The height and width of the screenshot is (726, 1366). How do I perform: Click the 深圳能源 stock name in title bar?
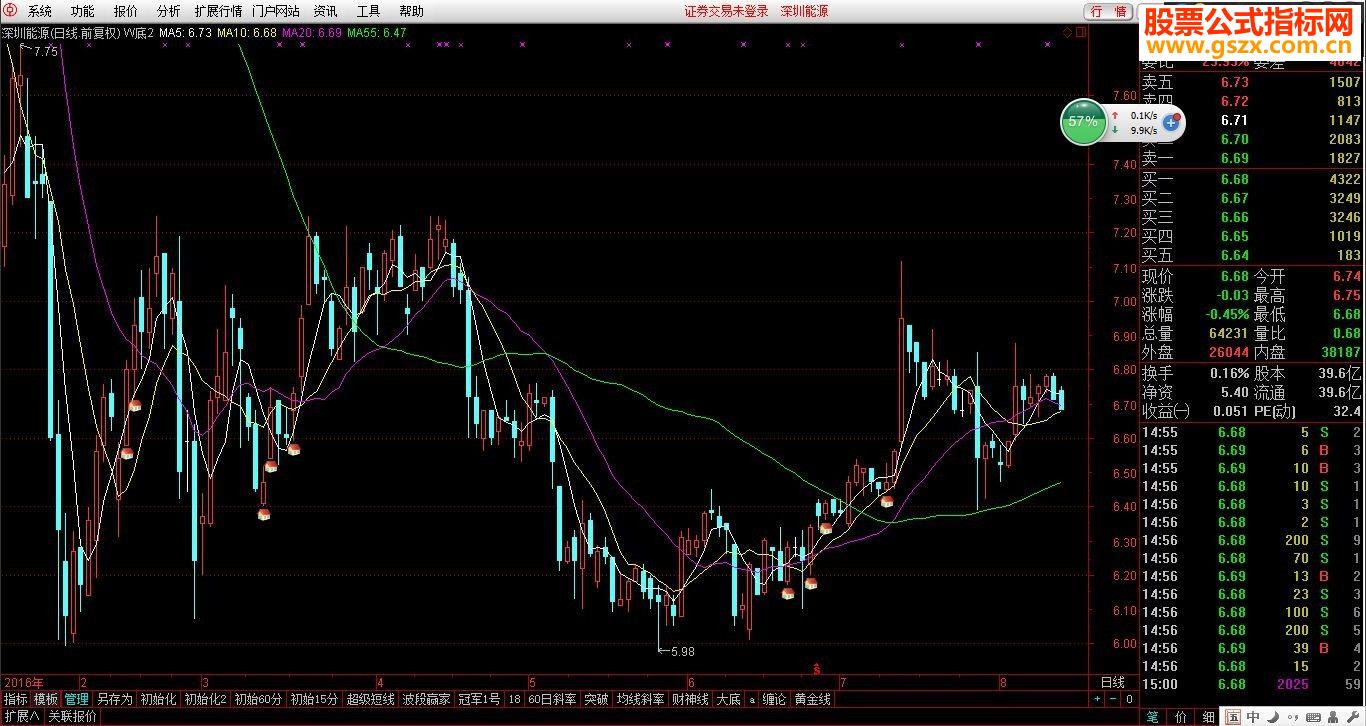tap(804, 11)
